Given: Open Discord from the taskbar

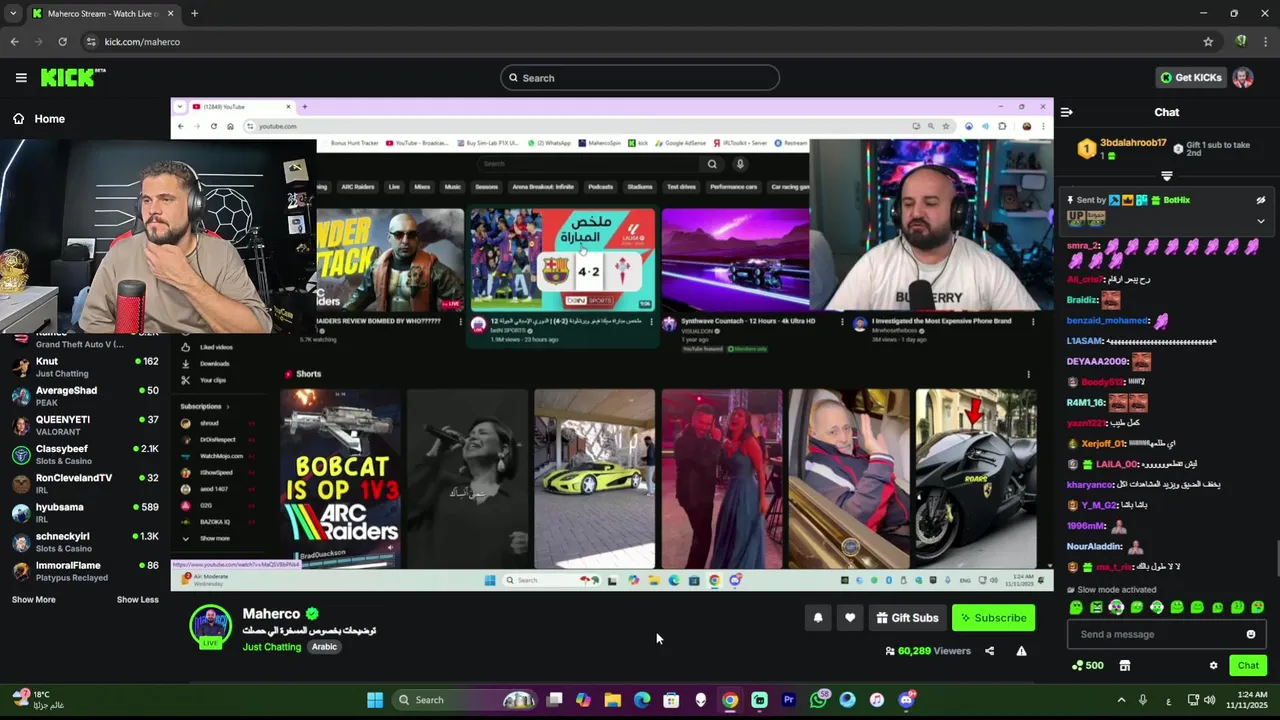Looking at the screenshot, I should point(906,700).
